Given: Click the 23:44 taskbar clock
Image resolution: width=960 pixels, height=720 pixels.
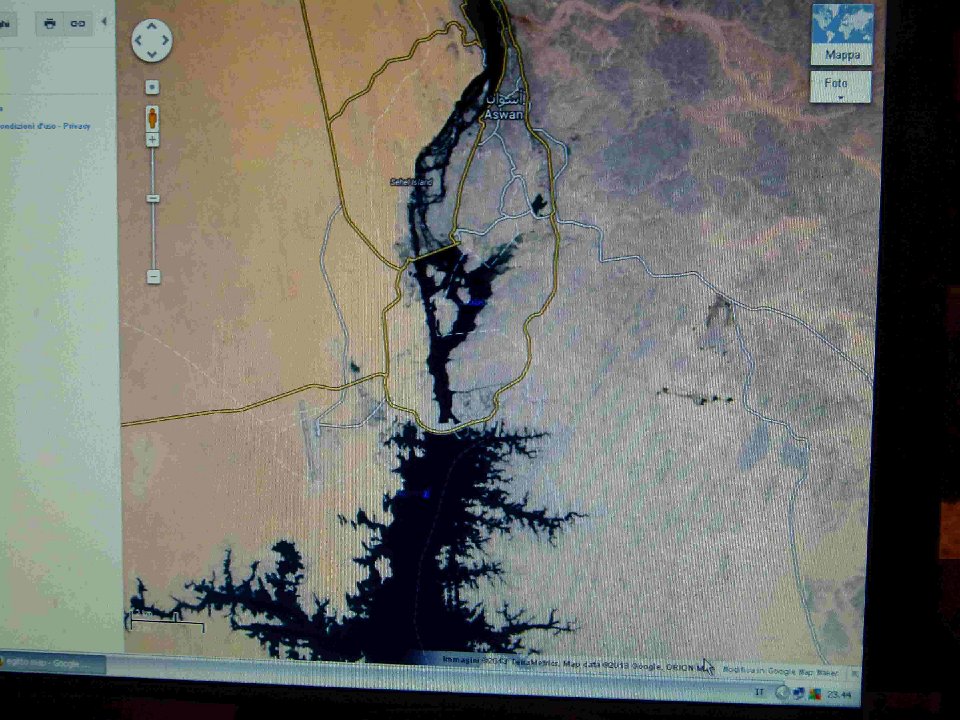Looking at the screenshot, I should [839, 695].
